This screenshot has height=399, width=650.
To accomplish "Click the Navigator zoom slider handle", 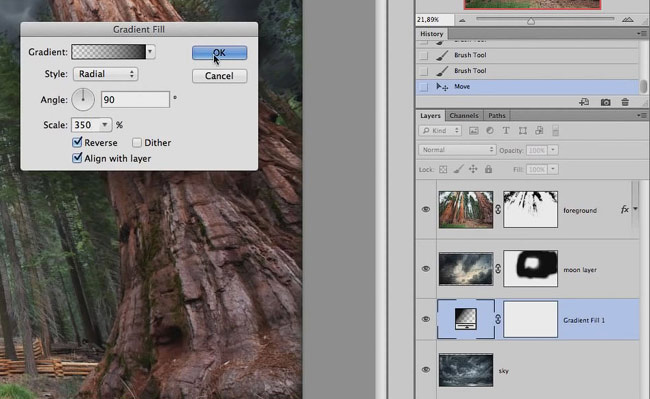I will pyautogui.click(x=531, y=21).
